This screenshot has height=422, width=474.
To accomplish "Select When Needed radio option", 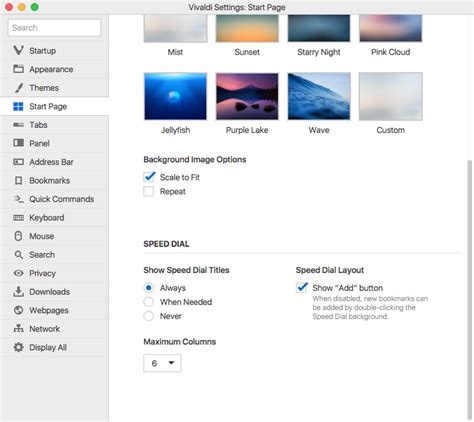I will click(149, 302).
